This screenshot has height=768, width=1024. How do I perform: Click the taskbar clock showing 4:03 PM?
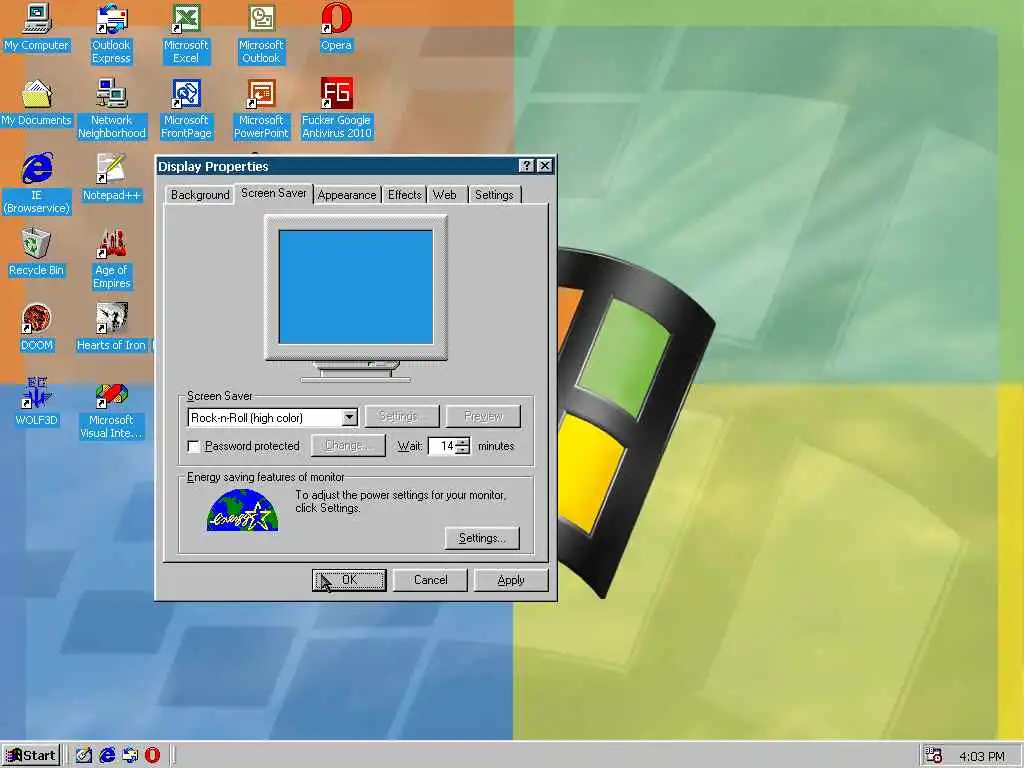click(982, 756)
